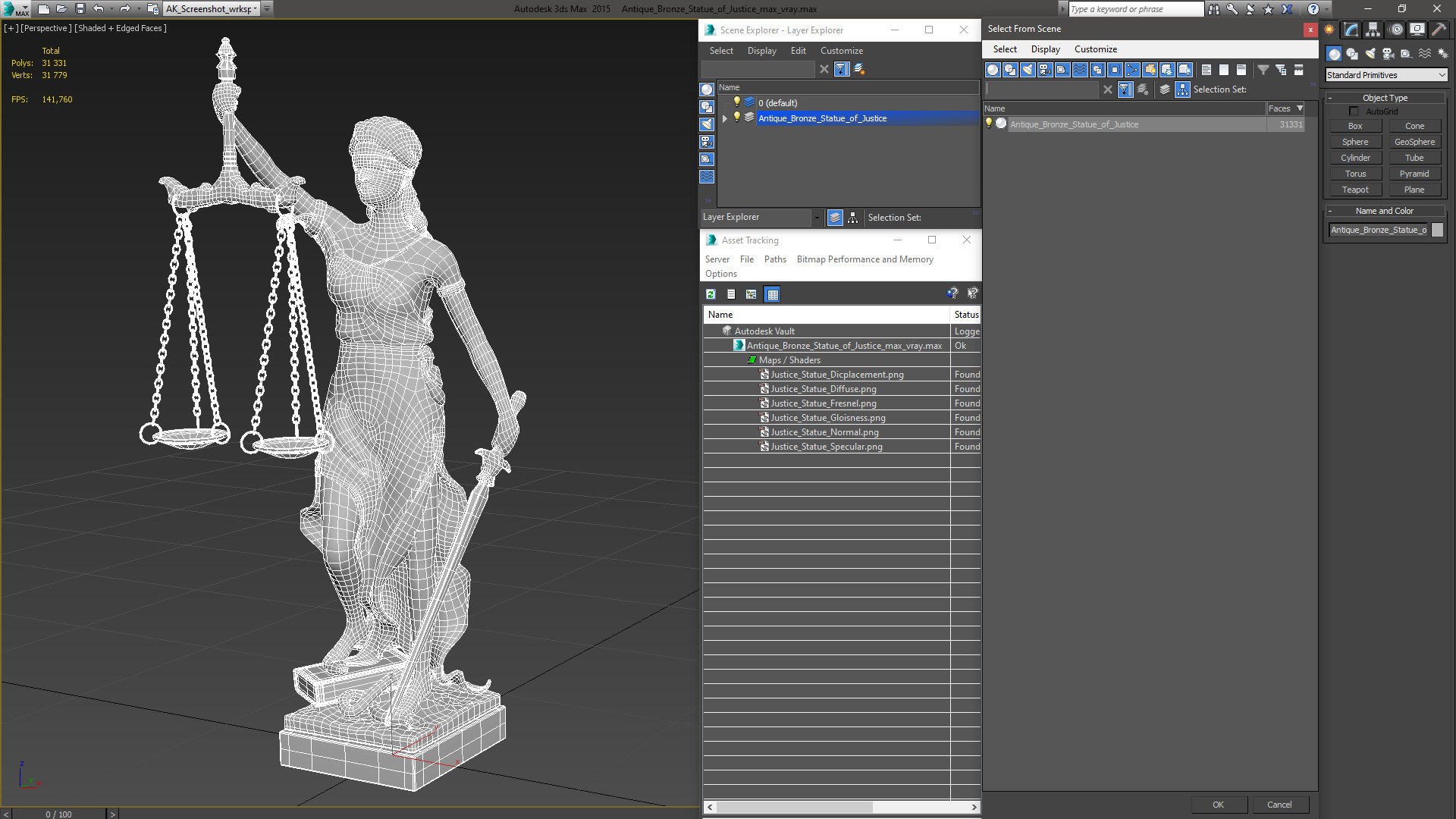Enable the AutoGrid checkbox
The image size is (1456, 819).
[1354, 111]
